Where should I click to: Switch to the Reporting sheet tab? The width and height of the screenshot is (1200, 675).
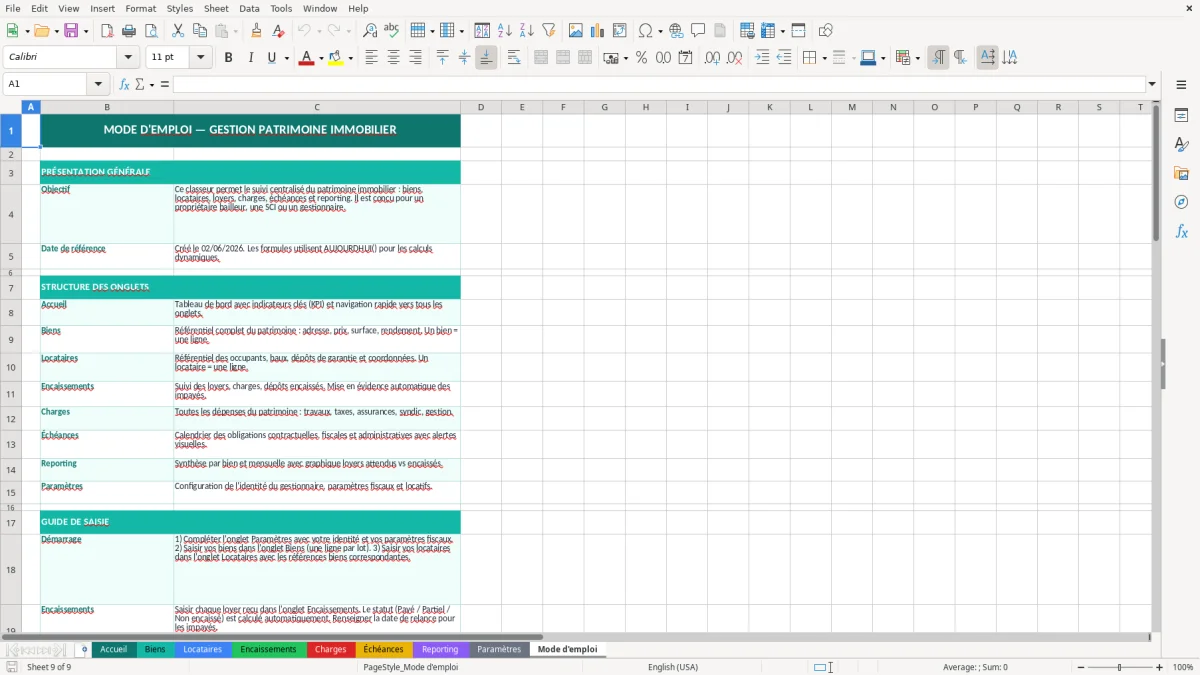(440, 649)
